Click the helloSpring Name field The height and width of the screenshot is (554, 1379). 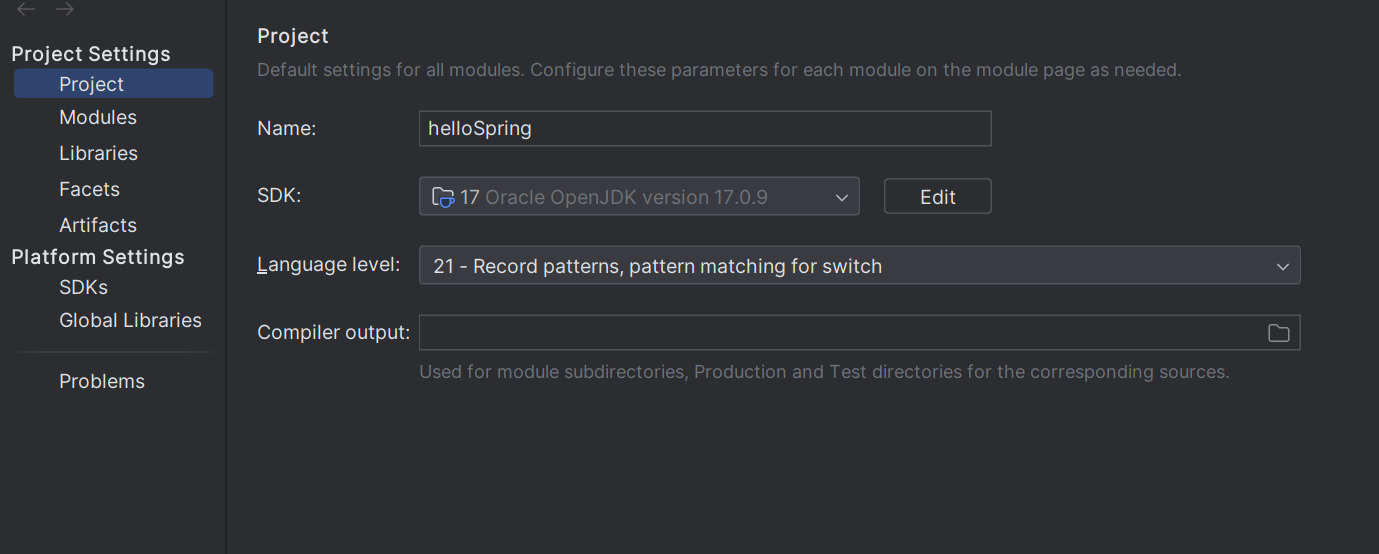[704, 129]
